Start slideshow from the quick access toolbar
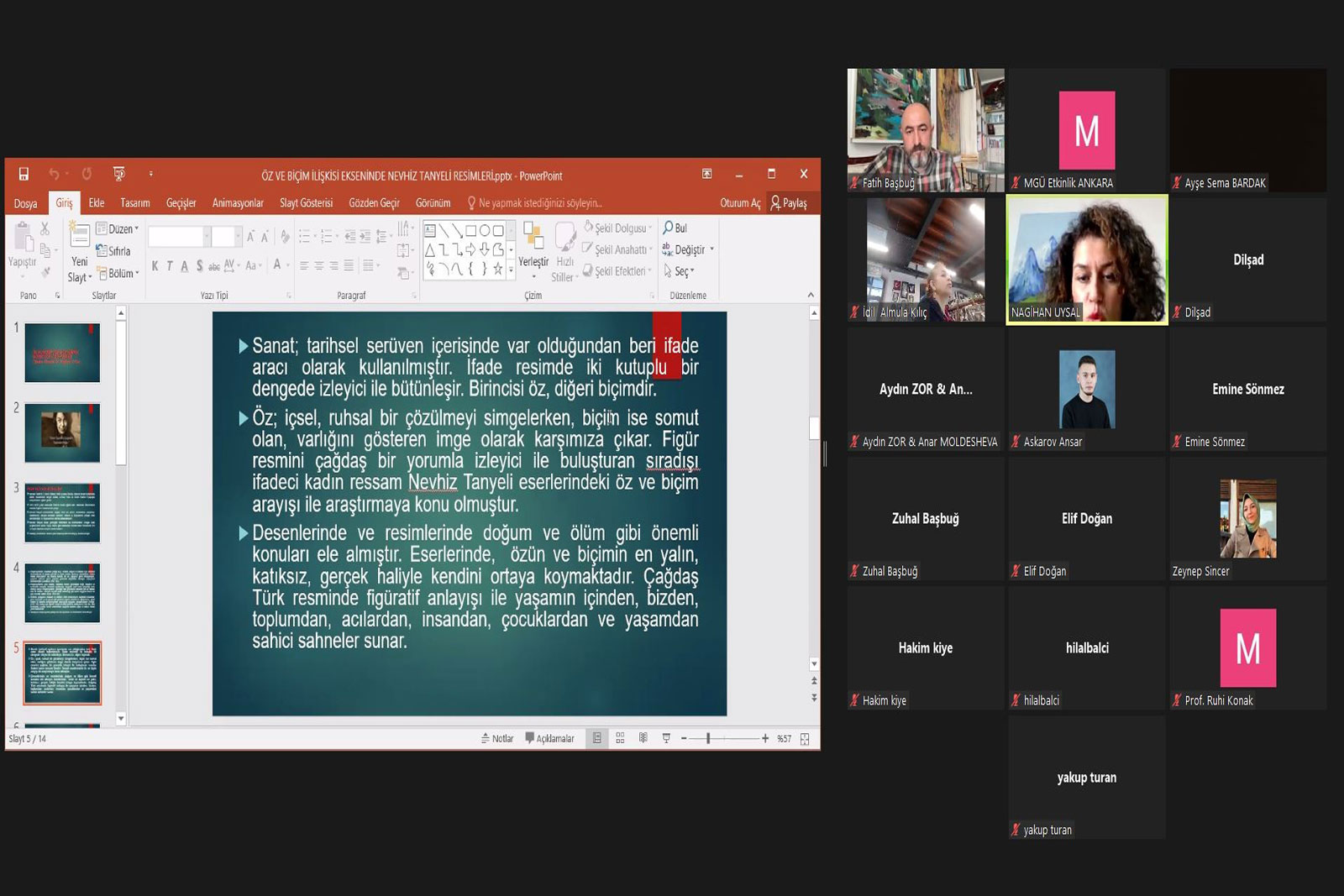This screenshot has width=1344, height=896. pyautogui.click(x=118, y=174)
